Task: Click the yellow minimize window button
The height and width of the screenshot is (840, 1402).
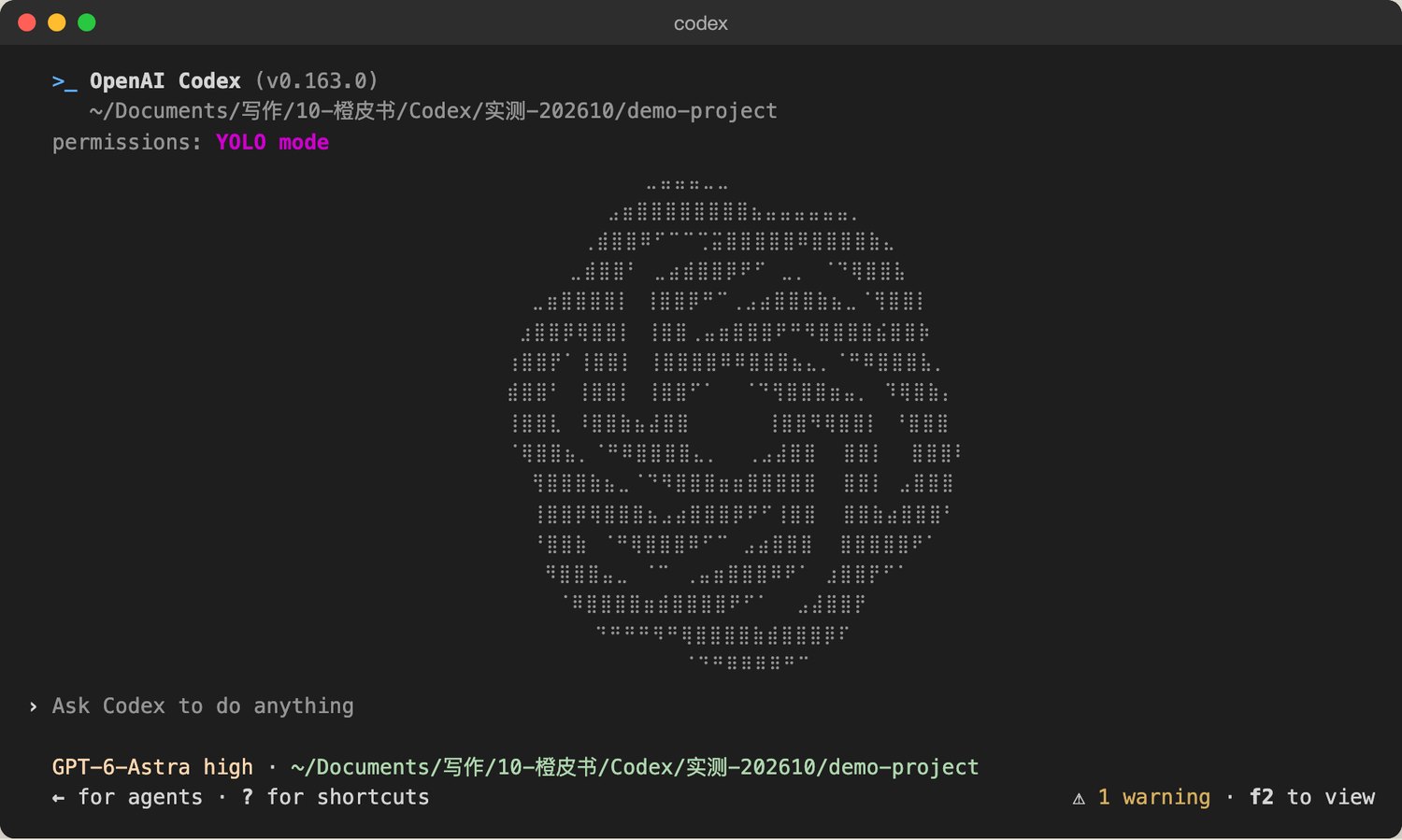Action: 57,22
